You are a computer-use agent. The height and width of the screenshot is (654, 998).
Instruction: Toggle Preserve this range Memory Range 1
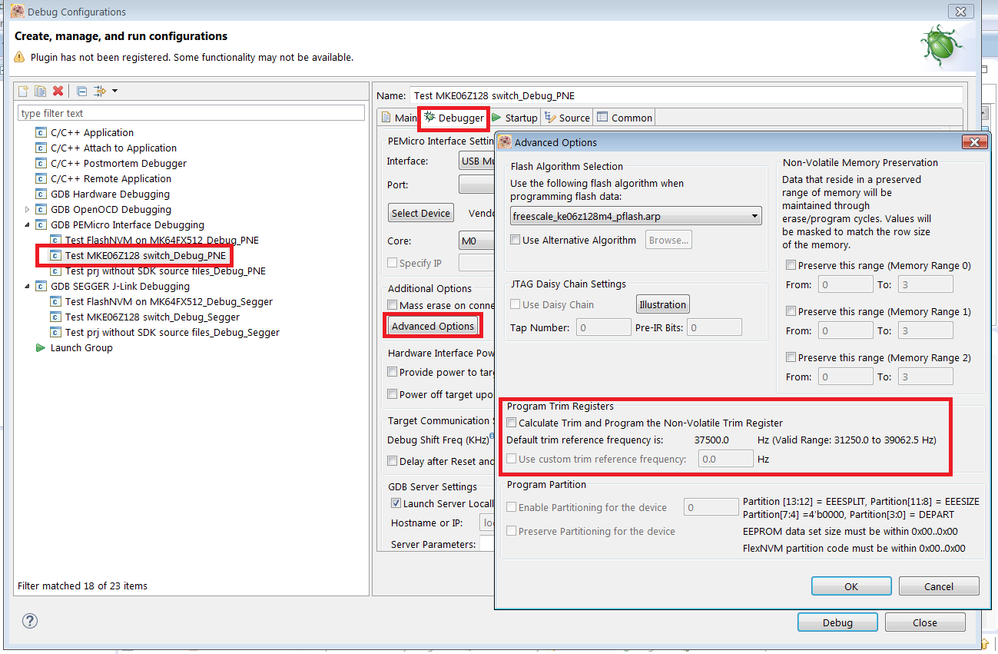click(x=791, y=311)
